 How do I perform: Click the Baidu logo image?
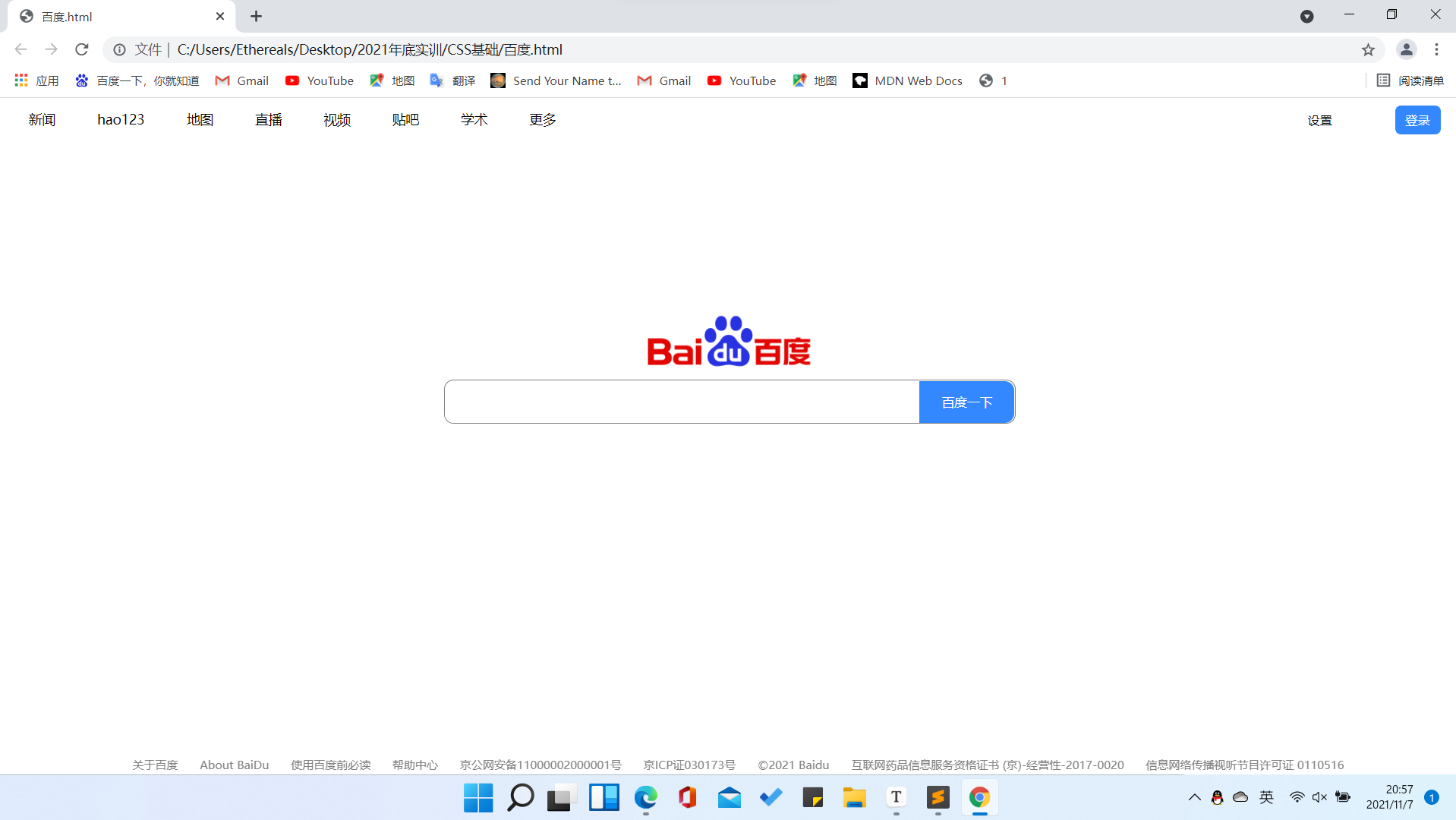729,341
